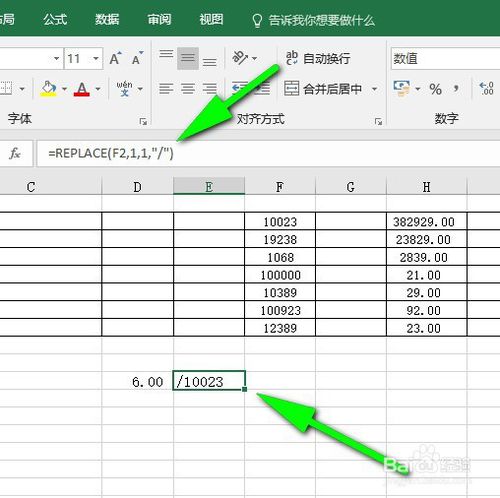Viewport: 500px width, 498px height.
Task: Select column G header
Action: tap(351, 187)
